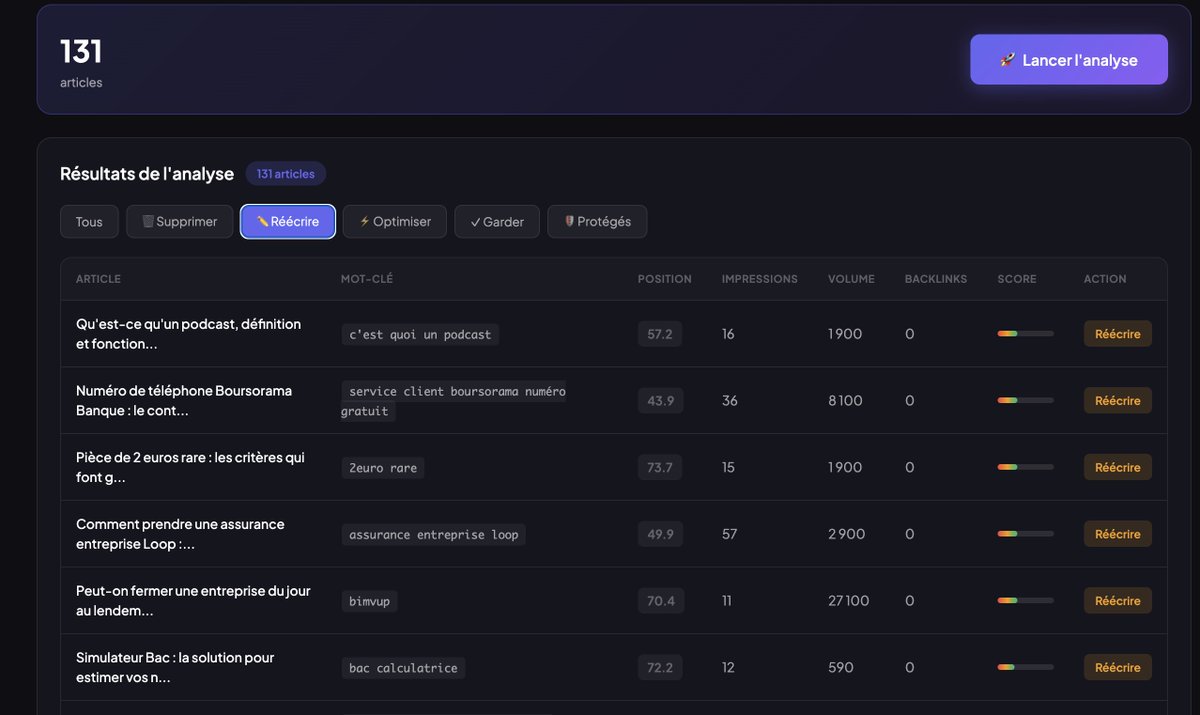Click volume value 27 100

point(849,601)
